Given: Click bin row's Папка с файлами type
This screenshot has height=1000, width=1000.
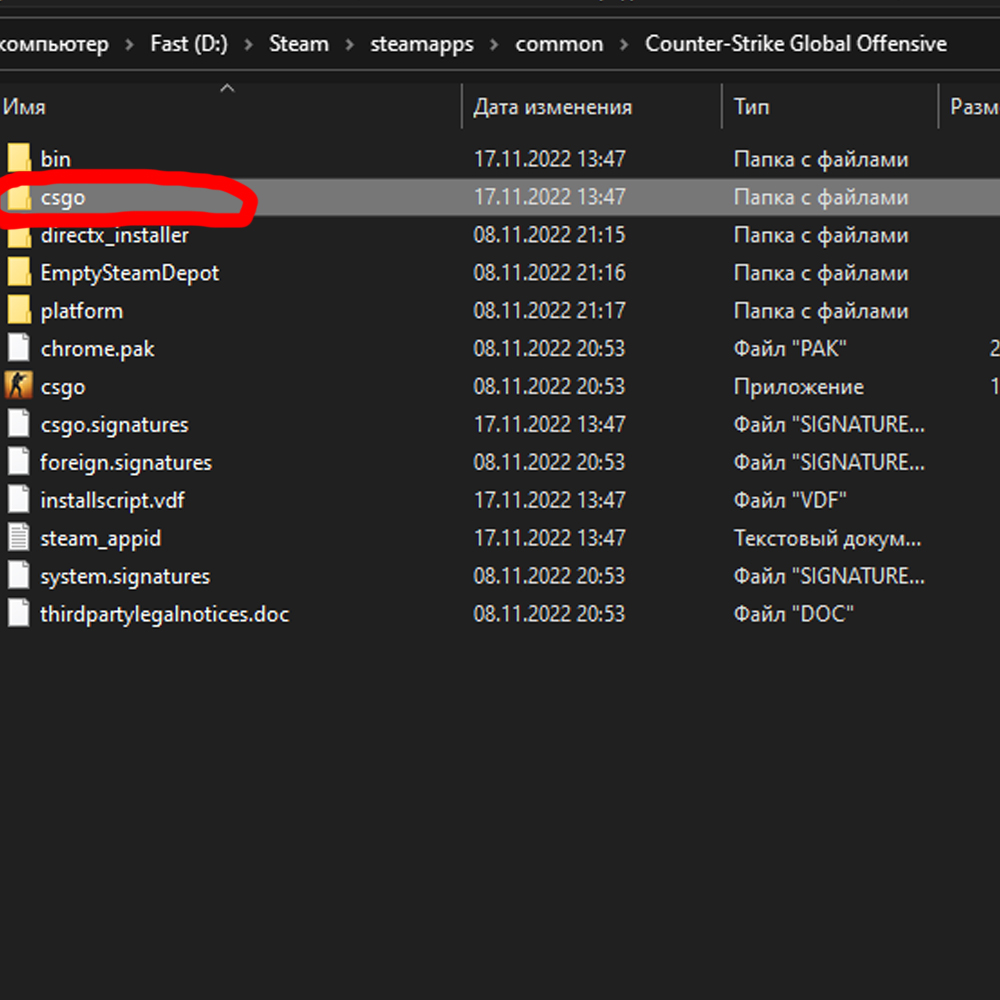Looking at the screenshot, I should (x=821, y=159).
